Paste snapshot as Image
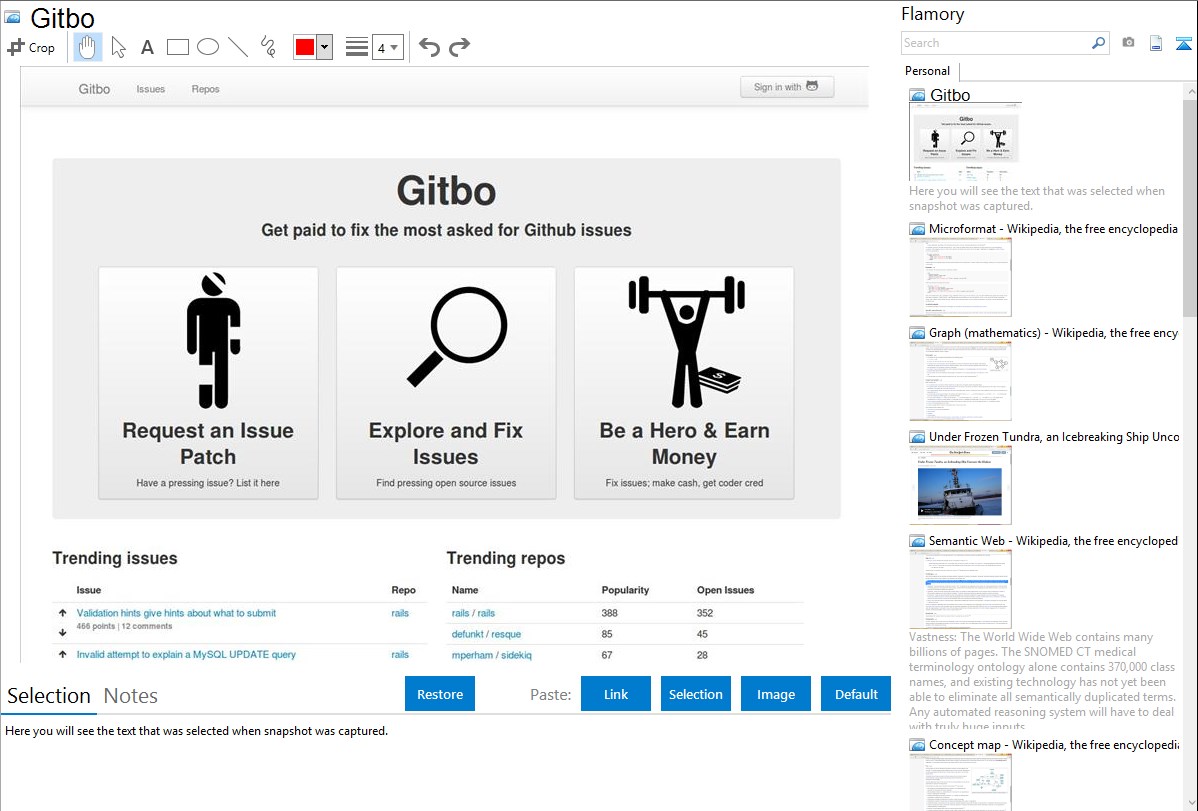 click(775, 694)
